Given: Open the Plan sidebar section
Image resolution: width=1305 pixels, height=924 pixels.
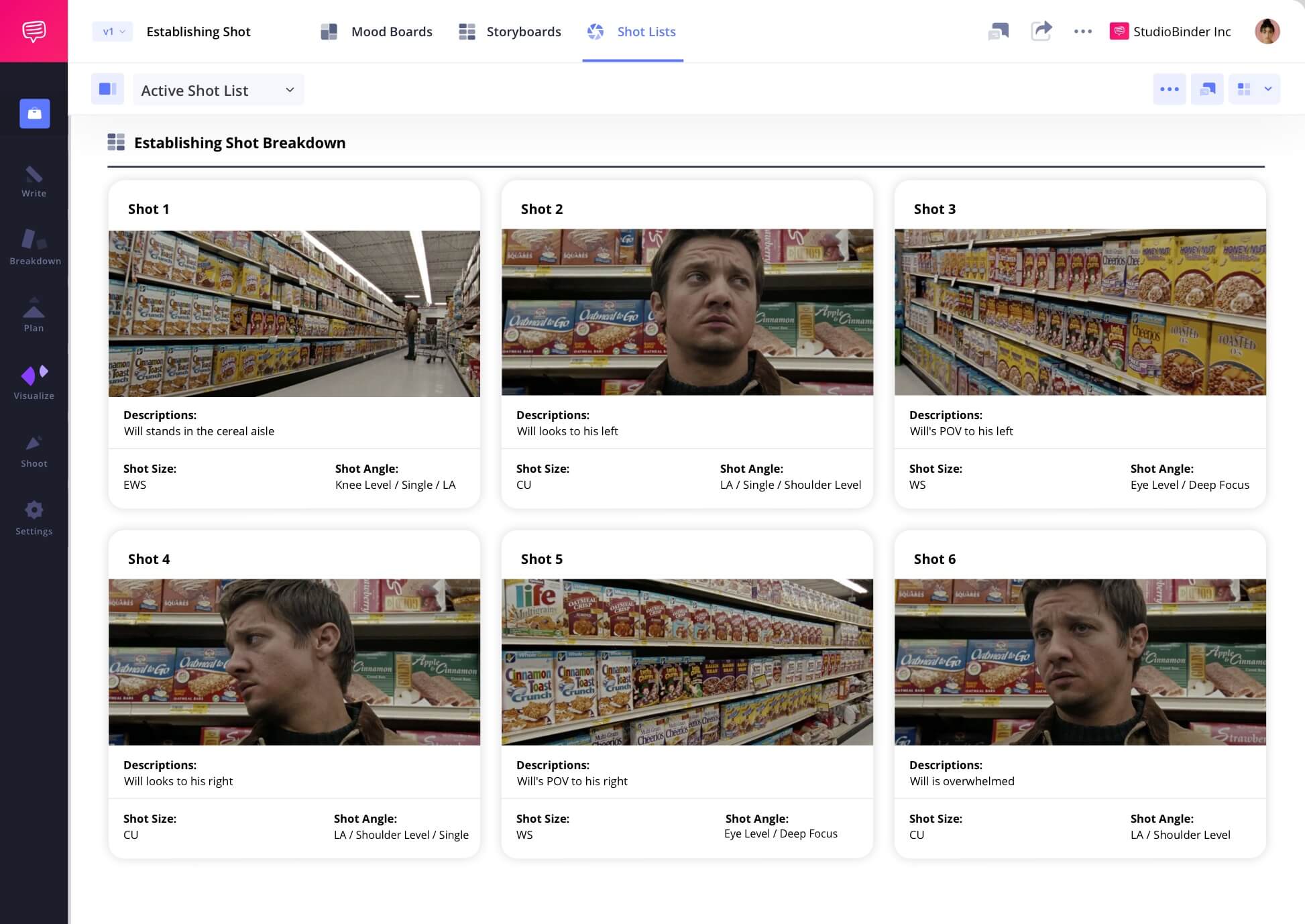Looking at the screenshot, I should [34, 315].
